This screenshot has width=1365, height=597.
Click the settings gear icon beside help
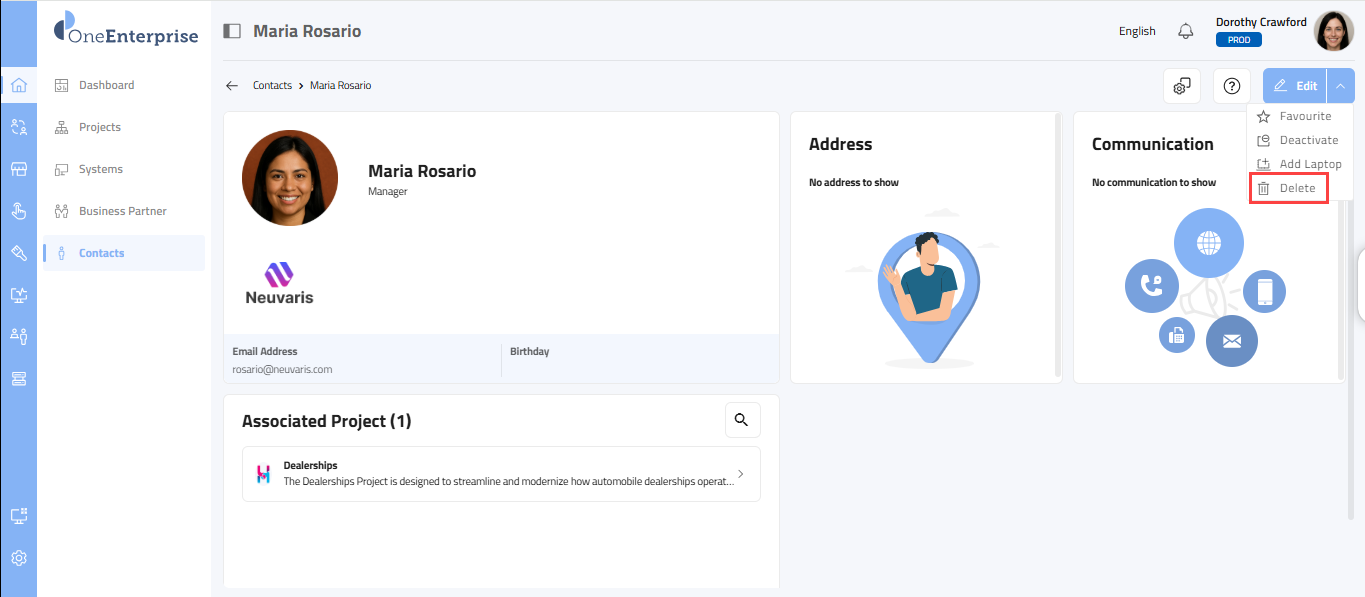click(x=1182, y=86)
